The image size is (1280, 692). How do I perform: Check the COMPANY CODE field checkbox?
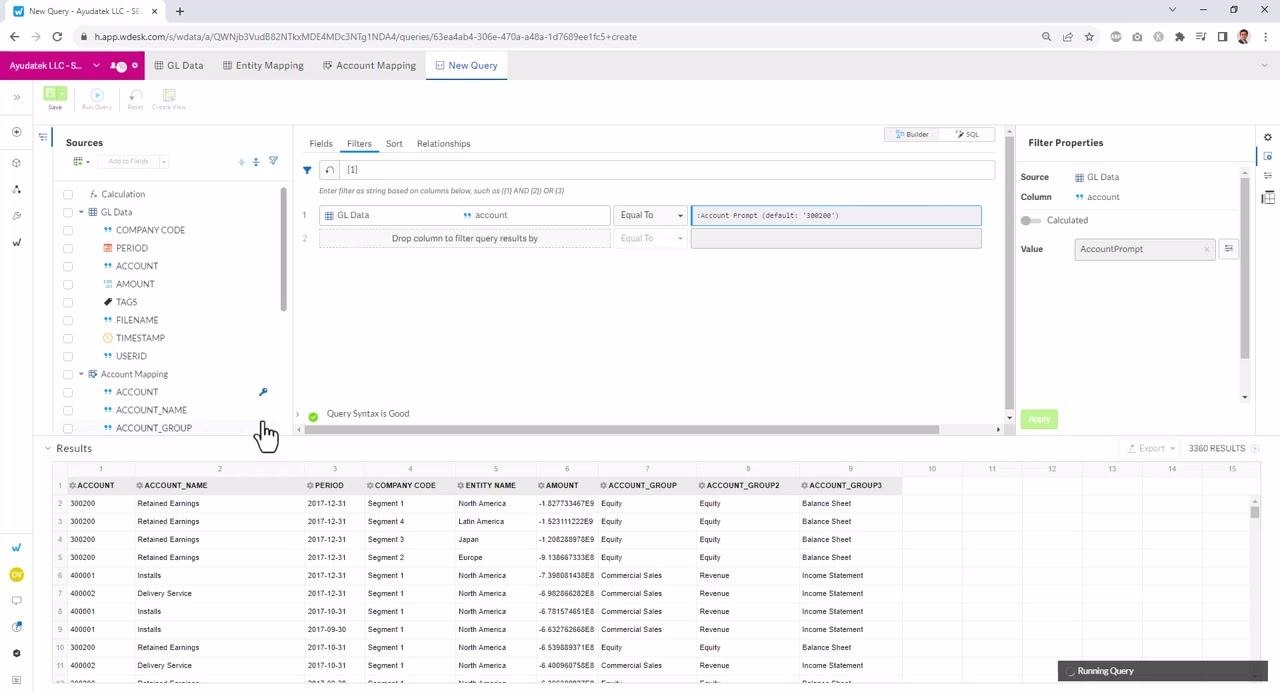click(68, 230)
